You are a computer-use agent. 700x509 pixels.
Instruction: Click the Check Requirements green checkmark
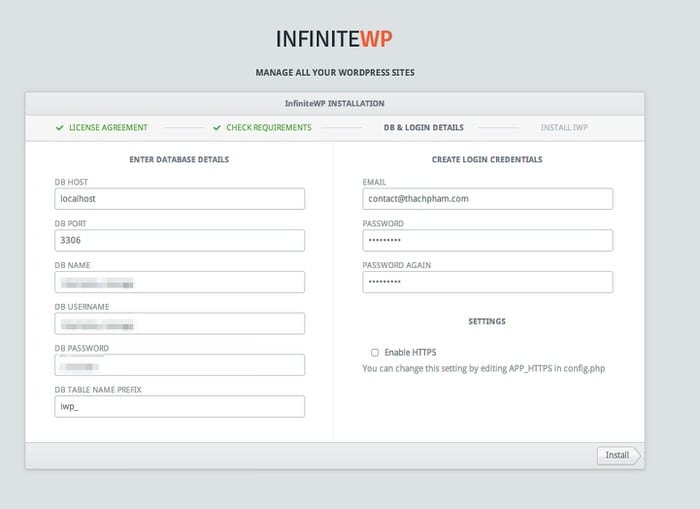(x=217, y=128)
